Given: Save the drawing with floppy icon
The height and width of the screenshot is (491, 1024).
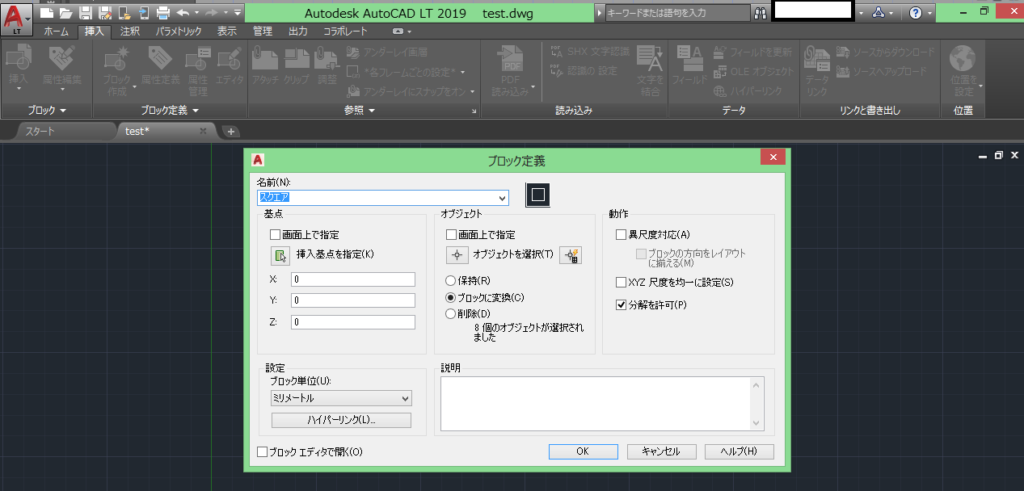Looking at the screenshot, I should pyautogui.click(x=85, y=12).
